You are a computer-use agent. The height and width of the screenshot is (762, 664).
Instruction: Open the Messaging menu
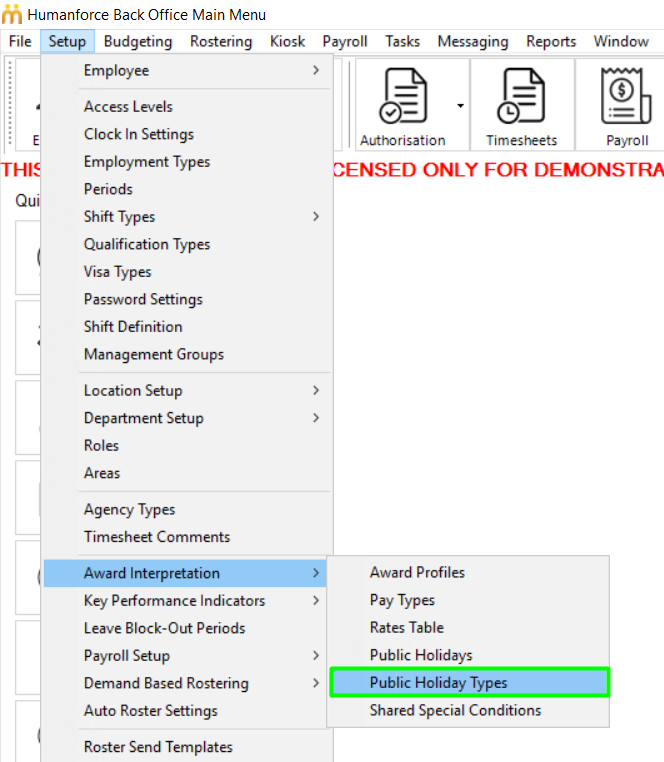point(472,41)
